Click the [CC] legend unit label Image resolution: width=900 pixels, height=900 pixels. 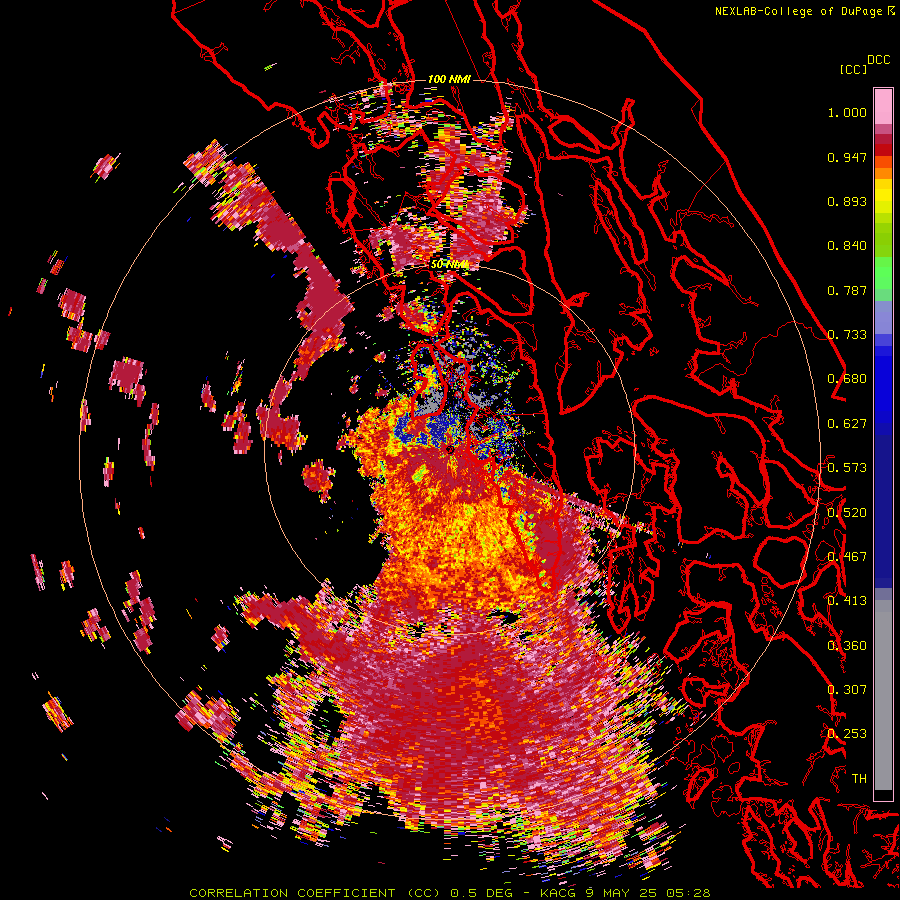coord(854,69)
